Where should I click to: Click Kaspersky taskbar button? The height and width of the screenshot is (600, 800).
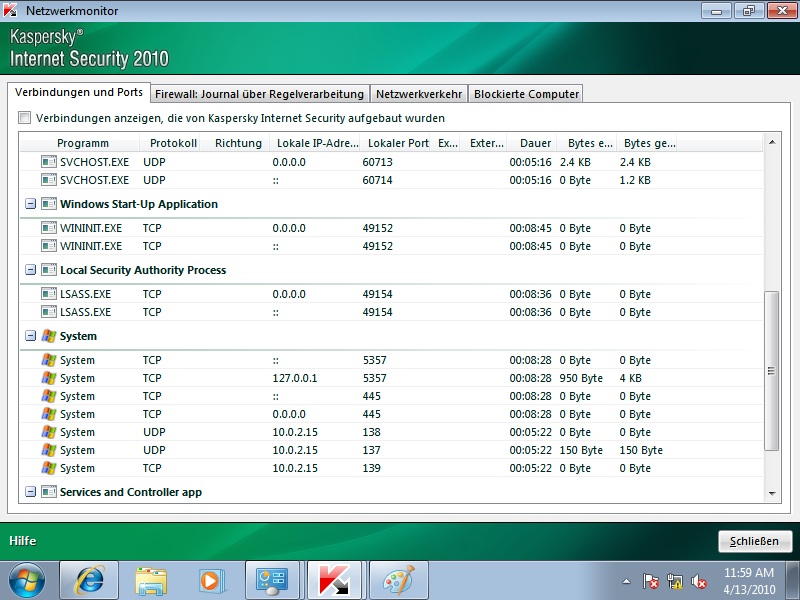tap(335, 581)
